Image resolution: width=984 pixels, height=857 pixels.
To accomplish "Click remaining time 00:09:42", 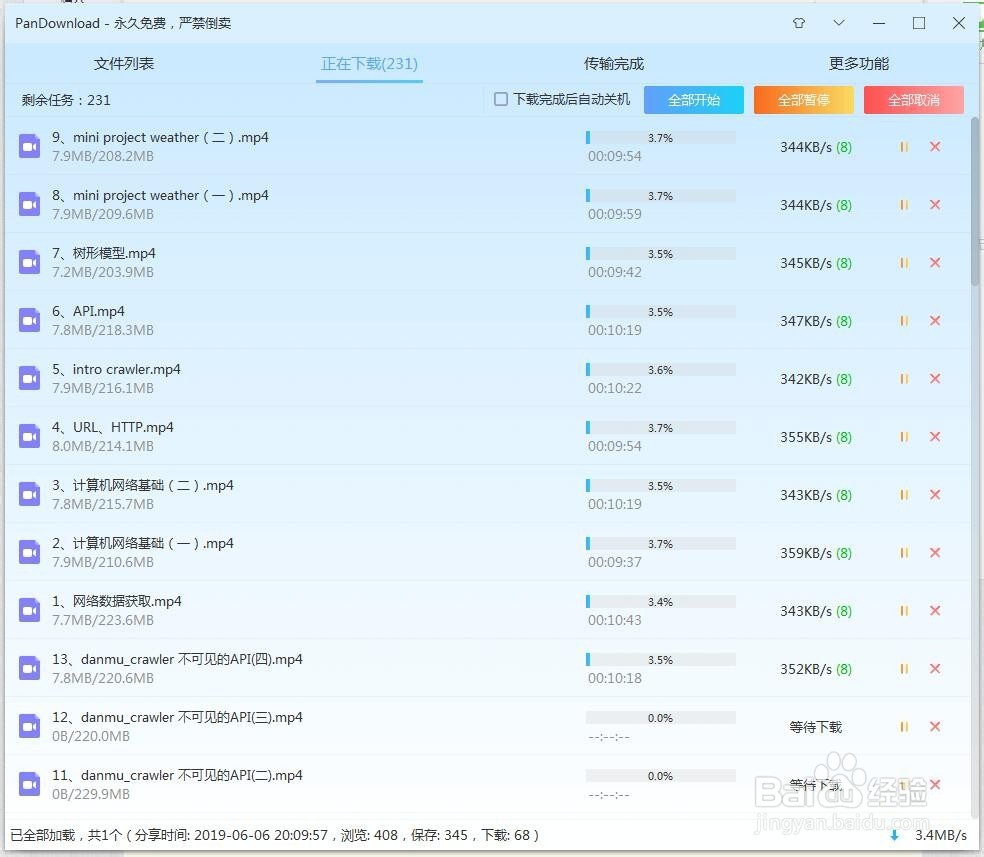I will (x=614, y=272).
